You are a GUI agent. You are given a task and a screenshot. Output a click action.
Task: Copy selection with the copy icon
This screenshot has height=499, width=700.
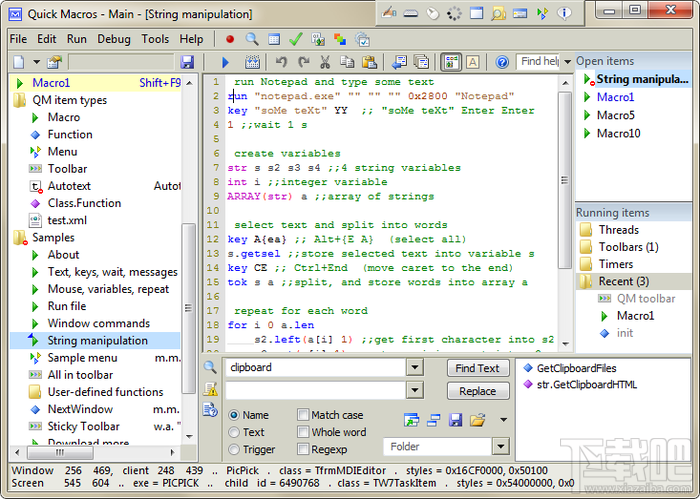(347, 62)
